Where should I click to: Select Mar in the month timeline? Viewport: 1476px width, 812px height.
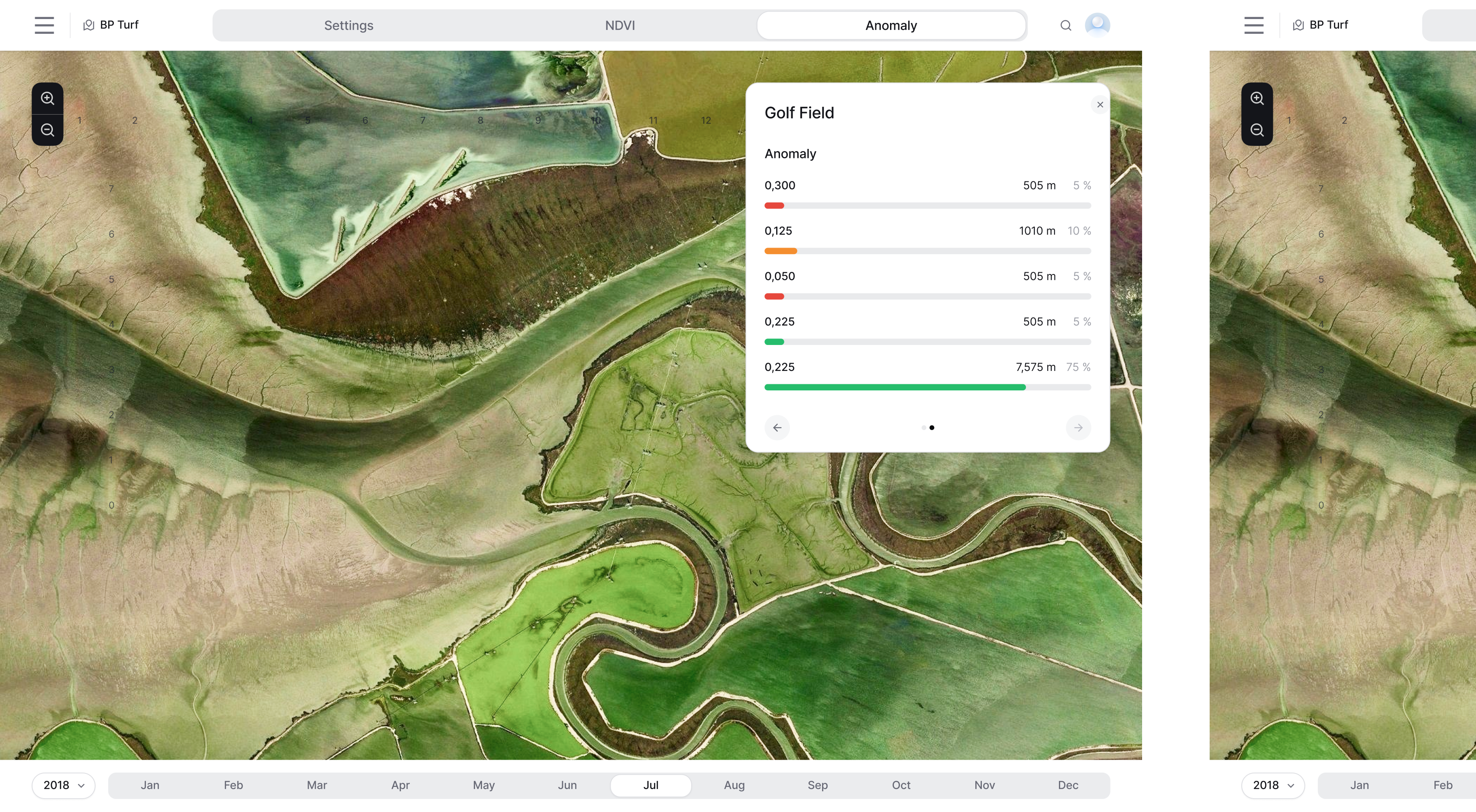(316, 785)
